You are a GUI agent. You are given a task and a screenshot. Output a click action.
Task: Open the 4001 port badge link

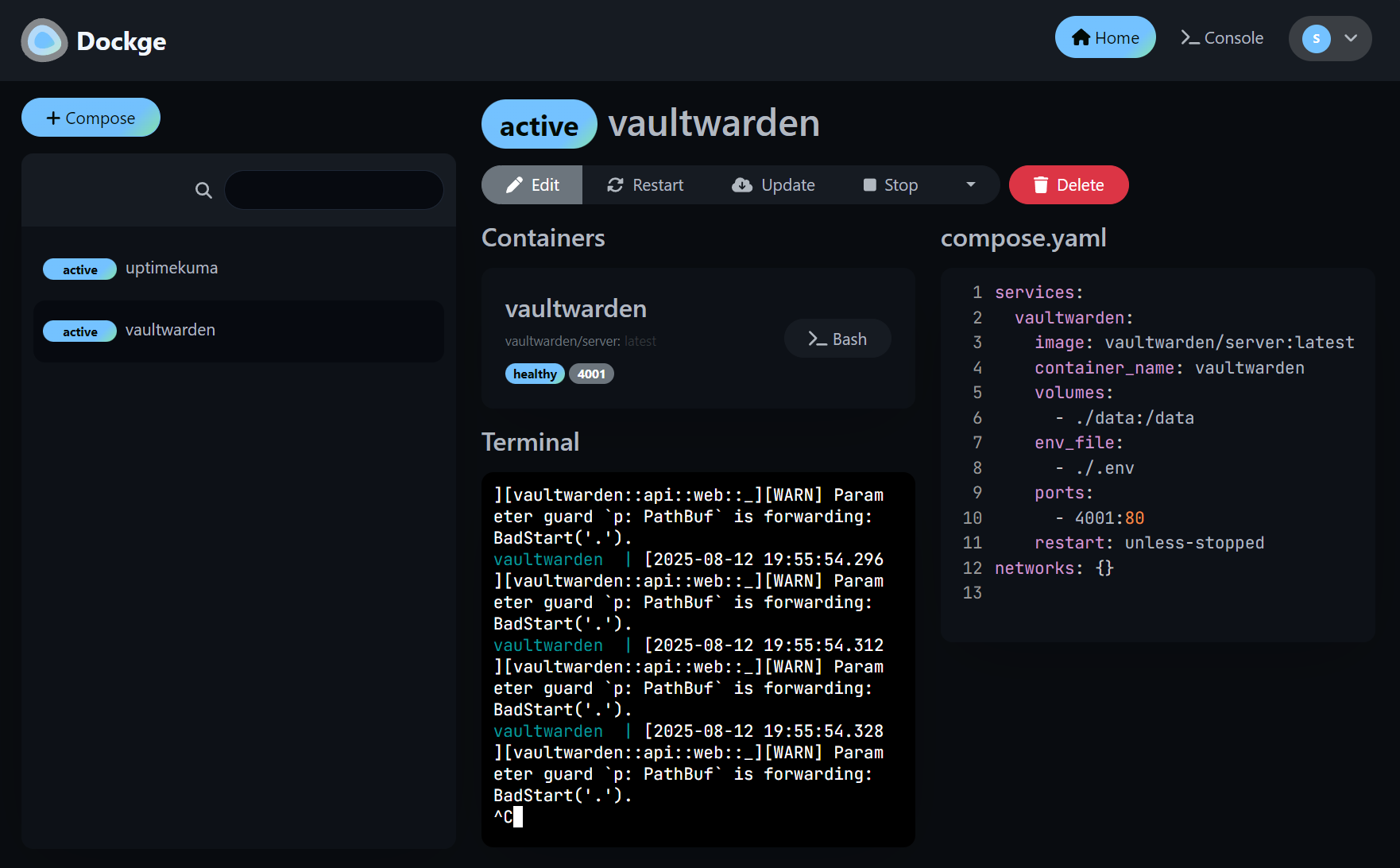pos(591,374)
